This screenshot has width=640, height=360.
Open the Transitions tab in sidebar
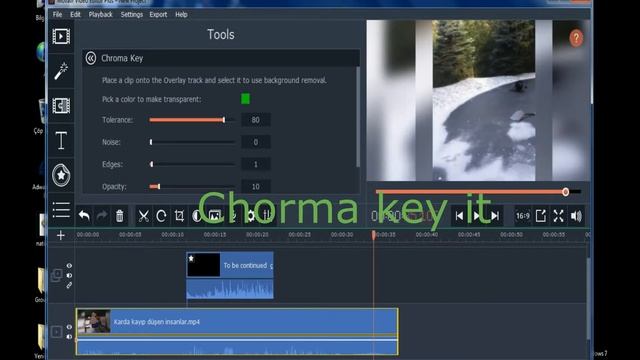(x=61, y=106)
